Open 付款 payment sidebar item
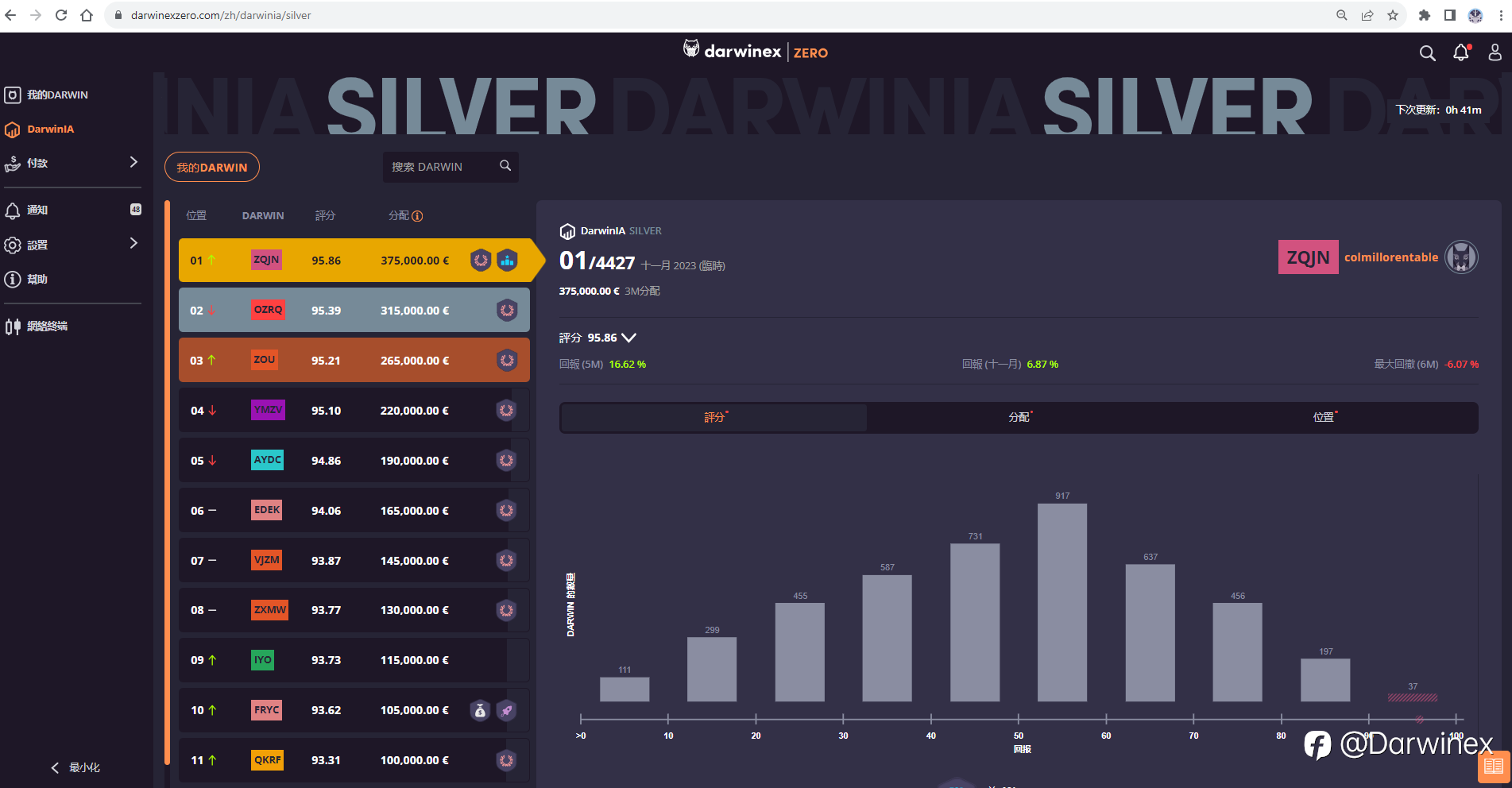The image size is (1512, 788). click(26, 163)
